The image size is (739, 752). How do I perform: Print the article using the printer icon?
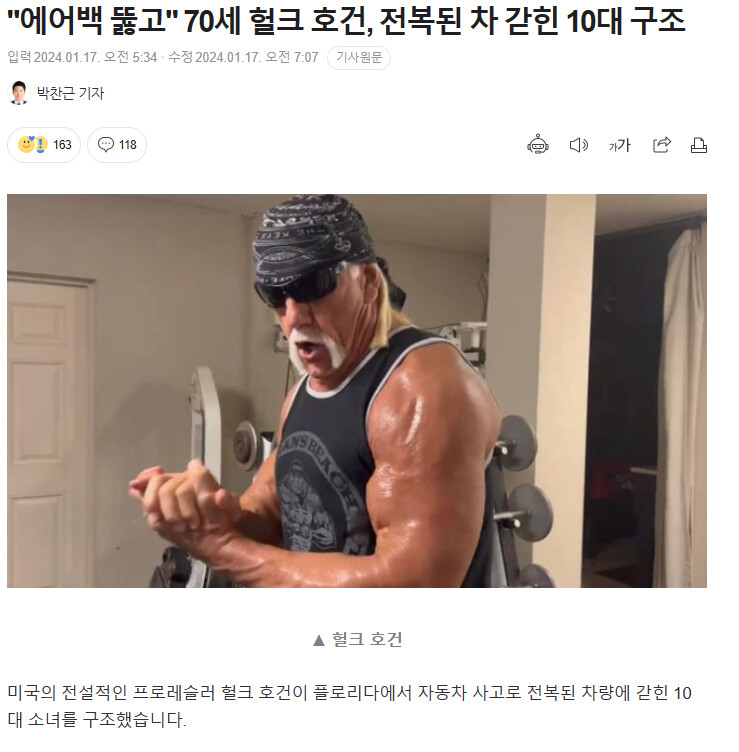[x=698, y=145]
